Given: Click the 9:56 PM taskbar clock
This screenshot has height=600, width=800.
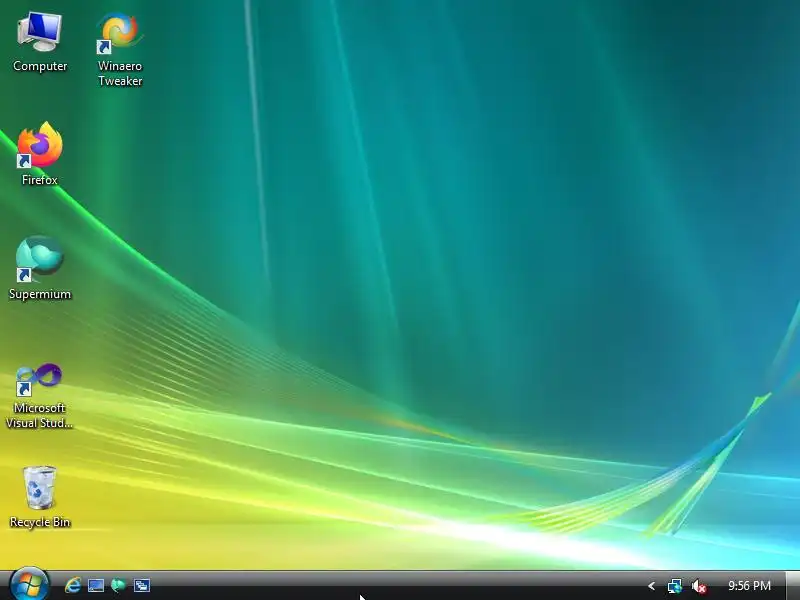Looking at the screenshot, I should 749,585.
